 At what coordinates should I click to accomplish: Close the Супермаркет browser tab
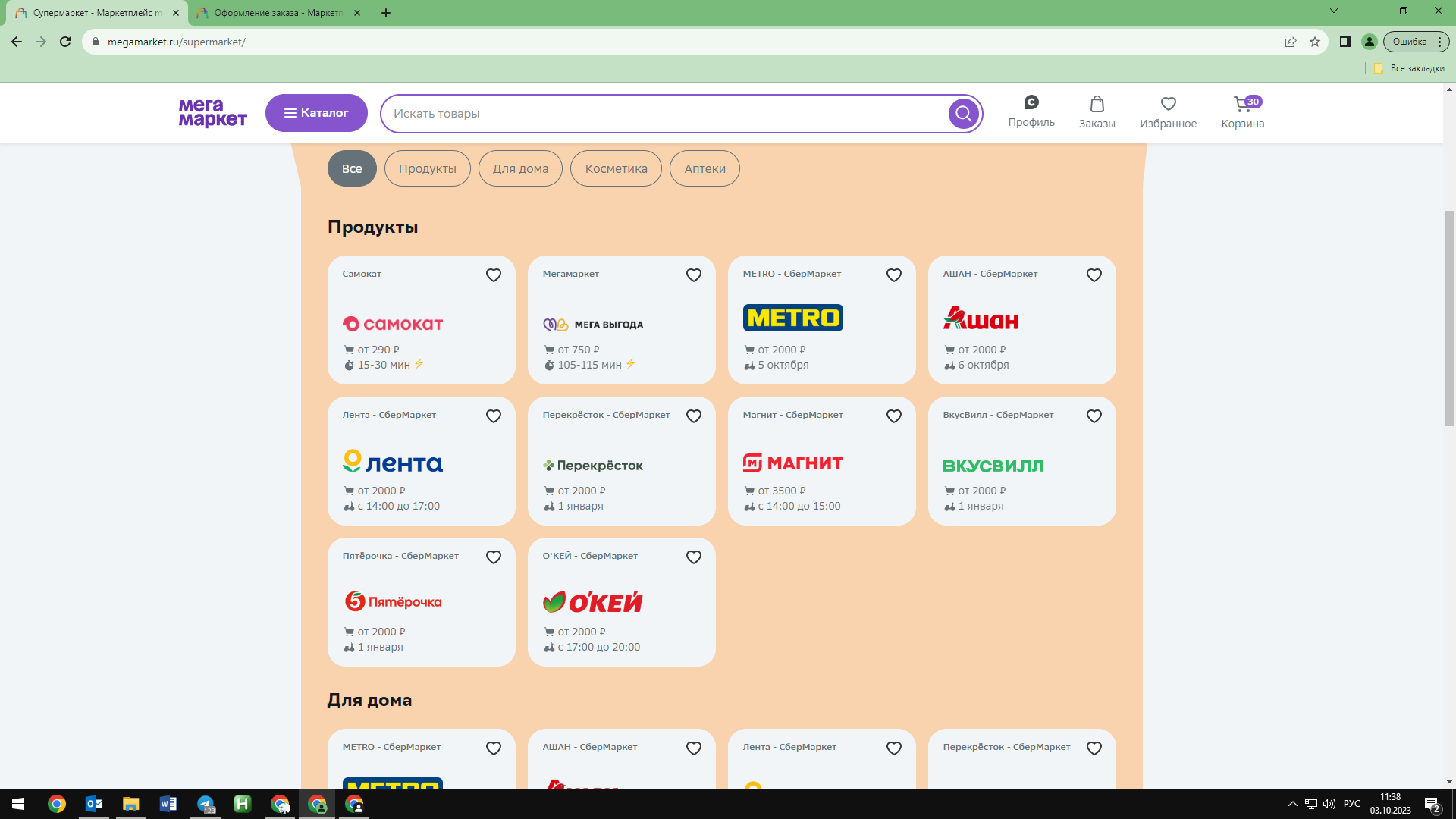pyautogui.click(x=176, y=13)
